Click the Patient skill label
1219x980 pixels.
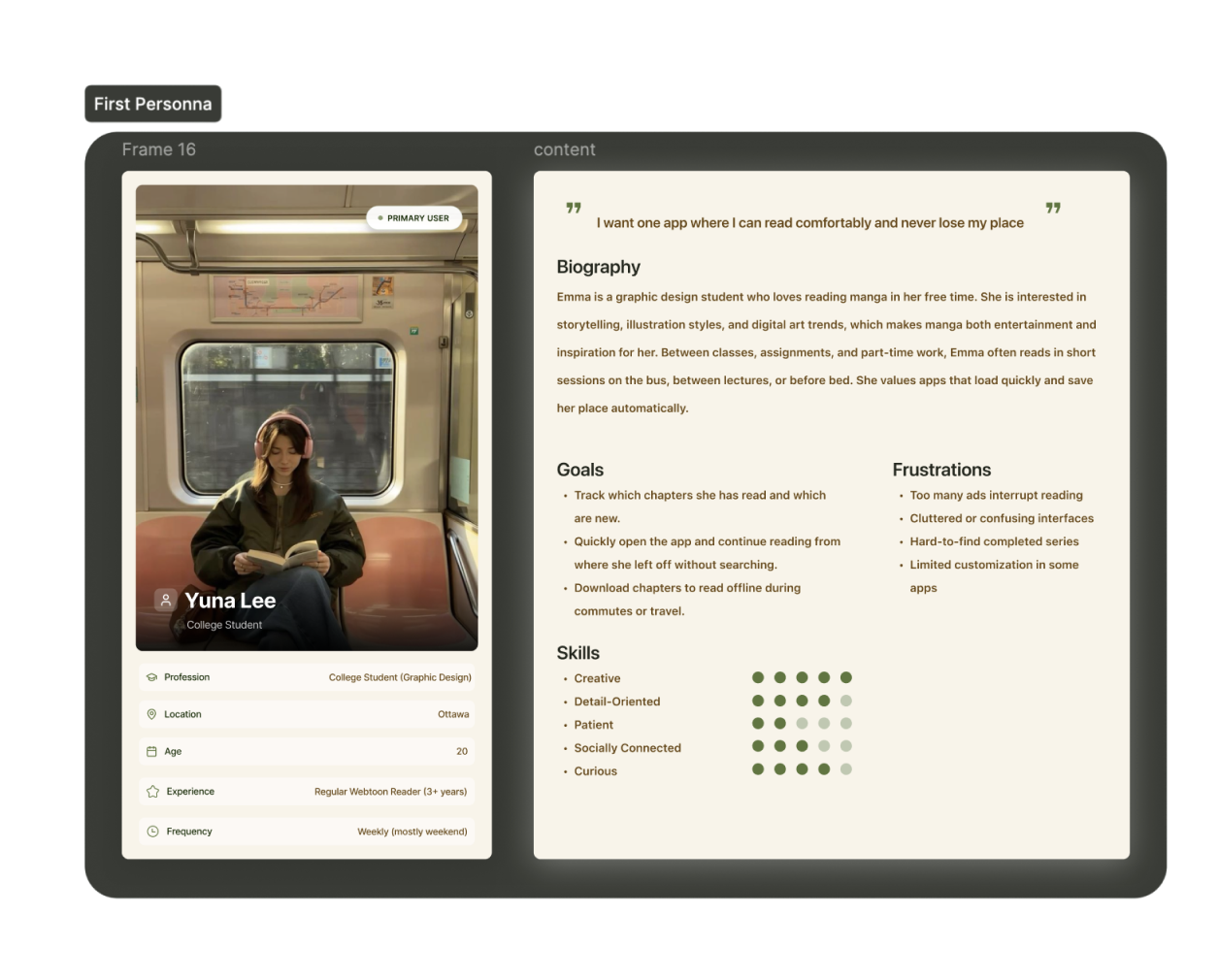coord(594,725)
